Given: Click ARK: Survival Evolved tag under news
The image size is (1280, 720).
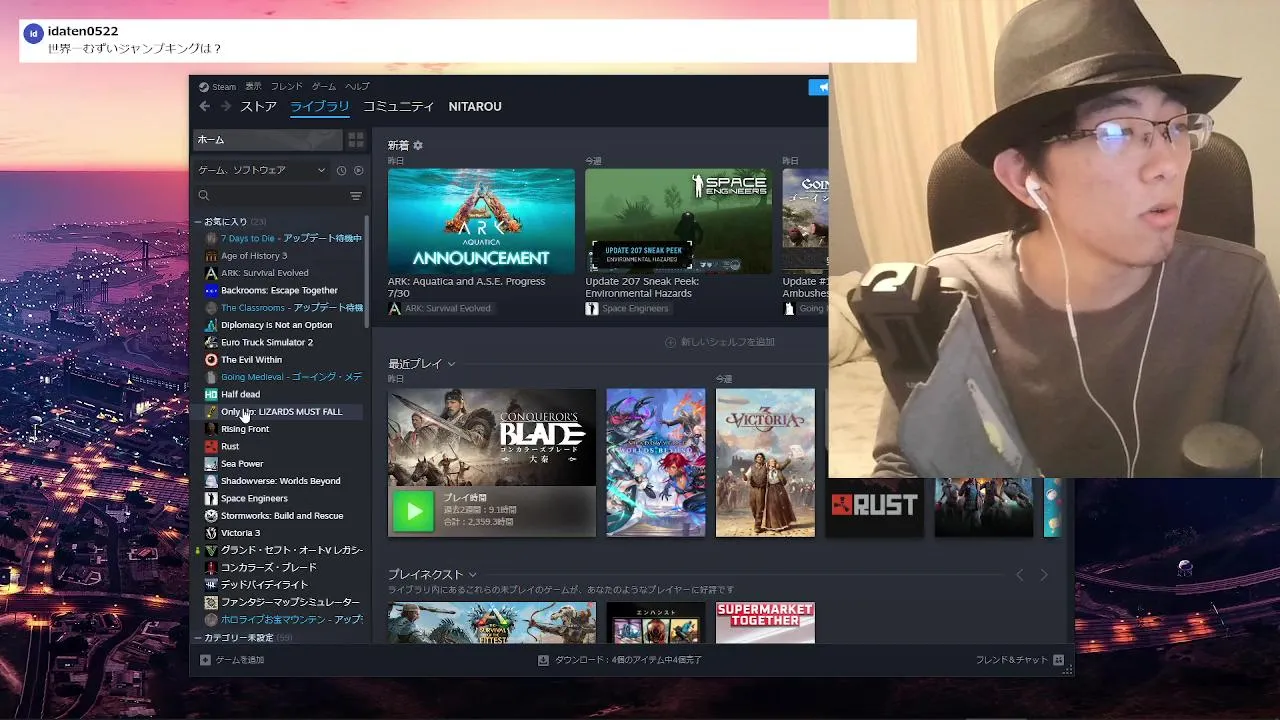Looking at the screenshot, I should click(x=439, y=308).
